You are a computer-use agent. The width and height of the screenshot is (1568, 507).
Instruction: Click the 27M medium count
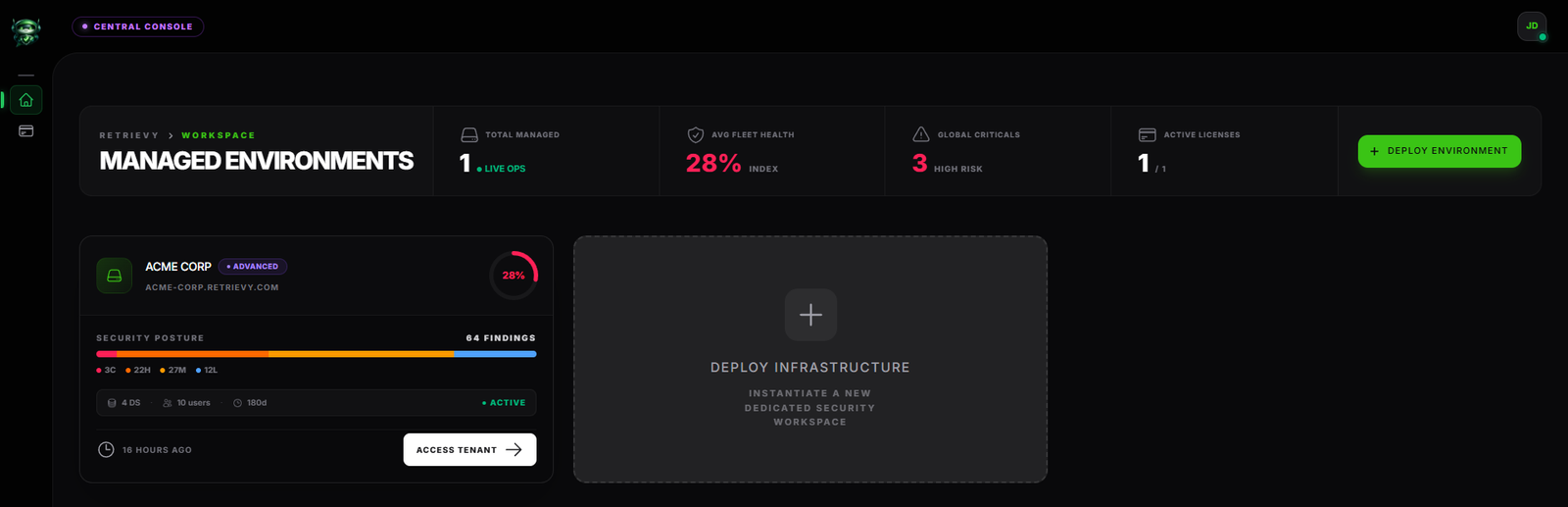(173, 371)
